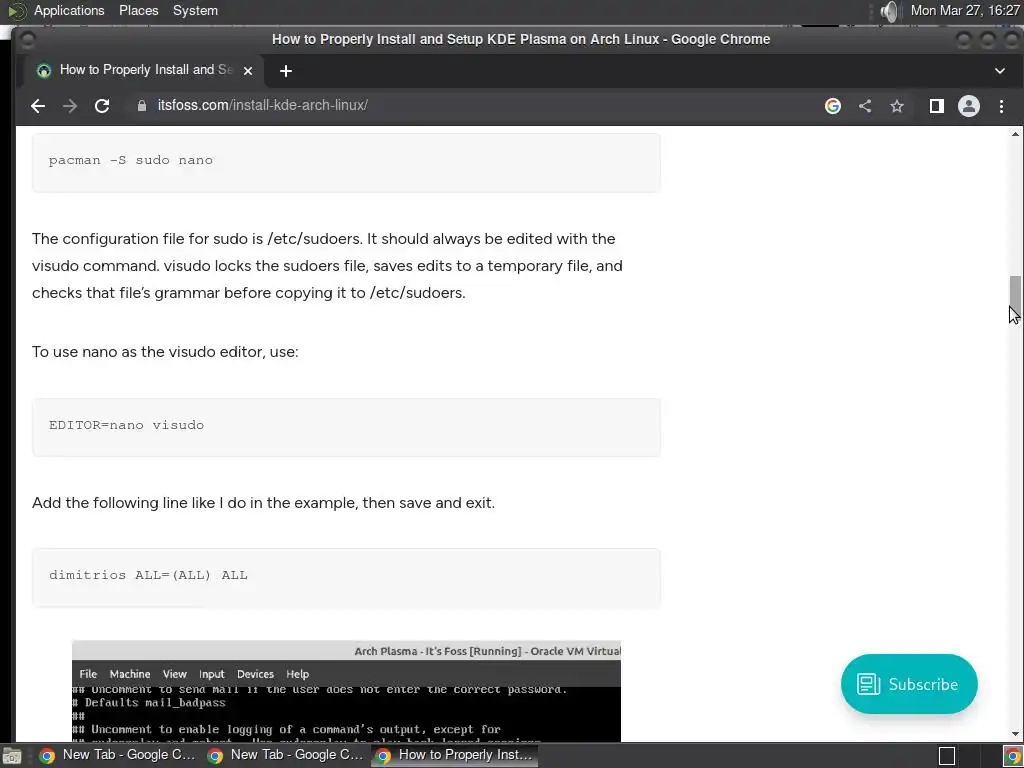The image size is (1024, 768).
Task: Open the Places menu
Action: click(x=138, y=10)
